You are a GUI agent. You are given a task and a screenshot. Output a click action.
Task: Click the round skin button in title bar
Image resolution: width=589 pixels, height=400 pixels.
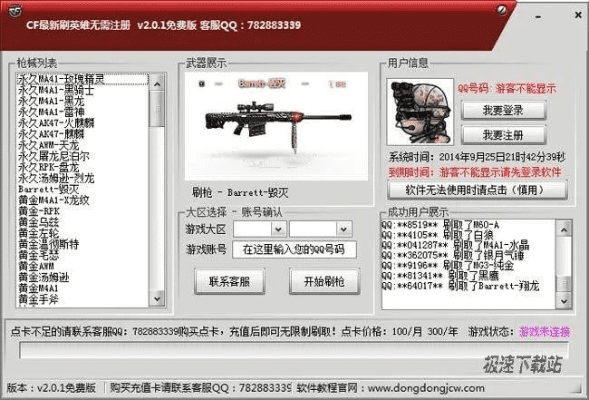[x=501, y=10]
